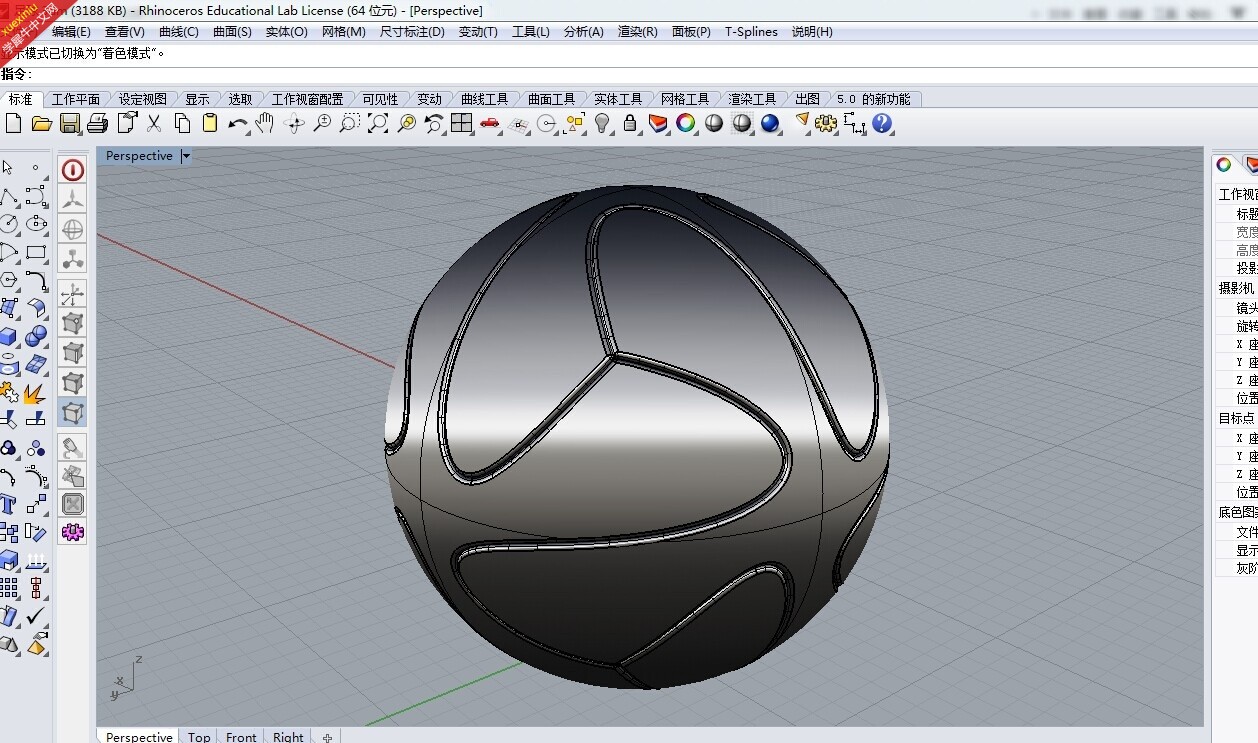Open the 曲面(S) menu
This screenshot has height=743, width=1258.
point(232,31)
